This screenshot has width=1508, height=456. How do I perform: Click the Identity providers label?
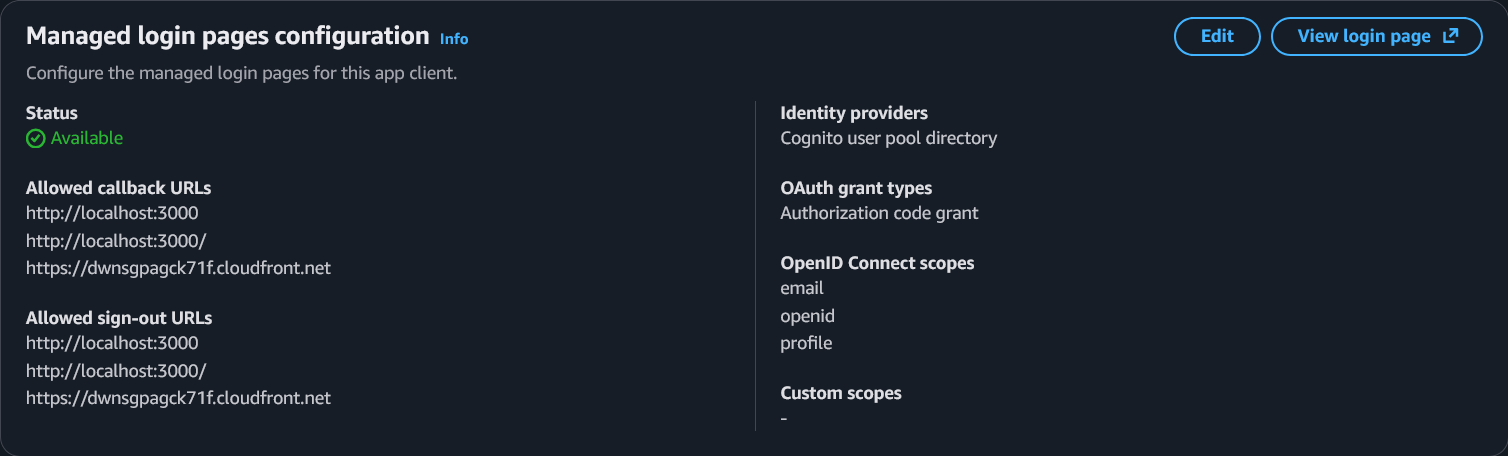click(x=853, y=113)
